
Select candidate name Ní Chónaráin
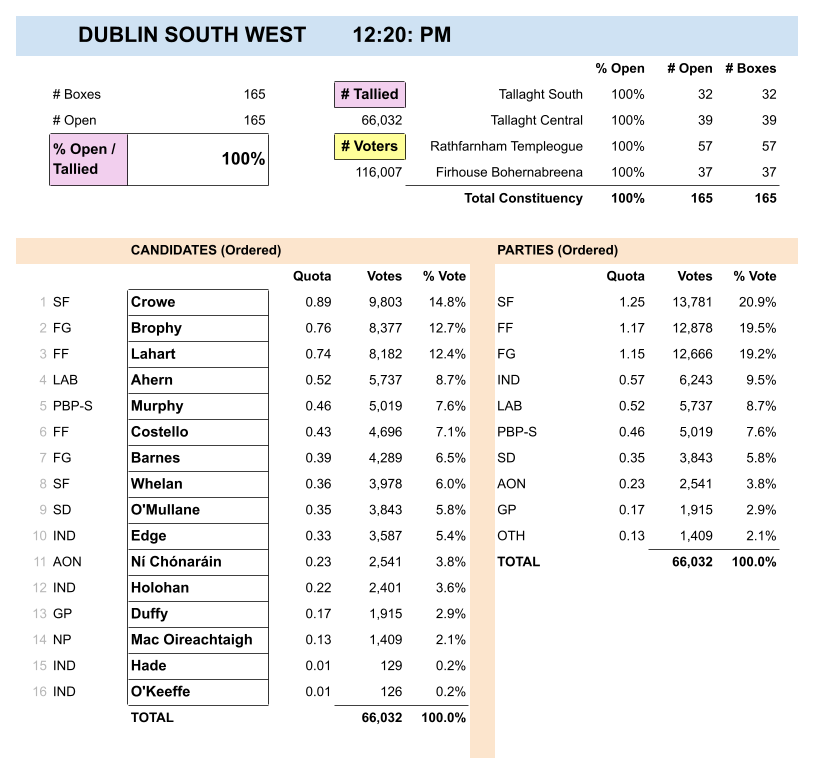tap(176, 562)
